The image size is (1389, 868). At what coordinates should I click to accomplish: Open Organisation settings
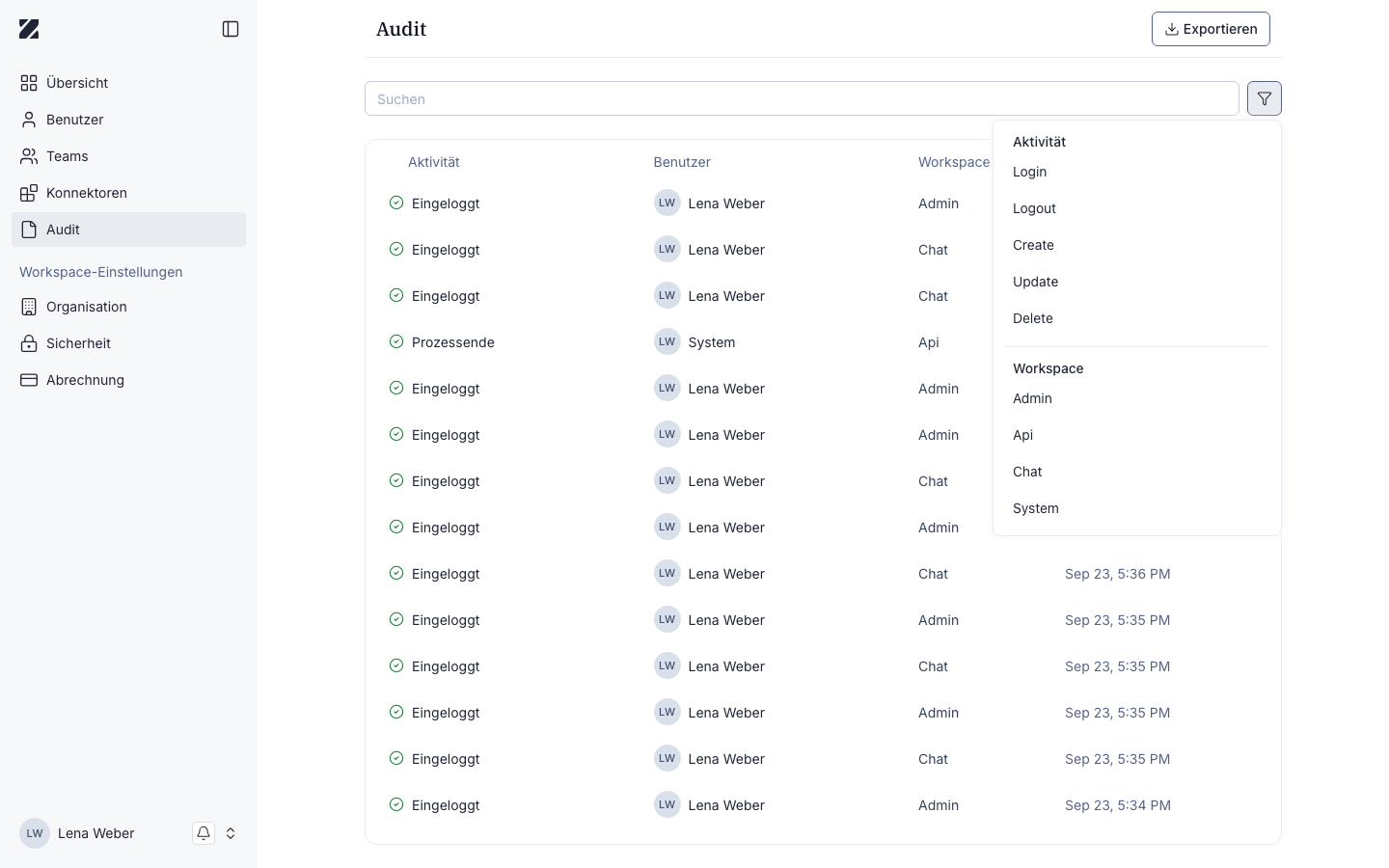128,307
